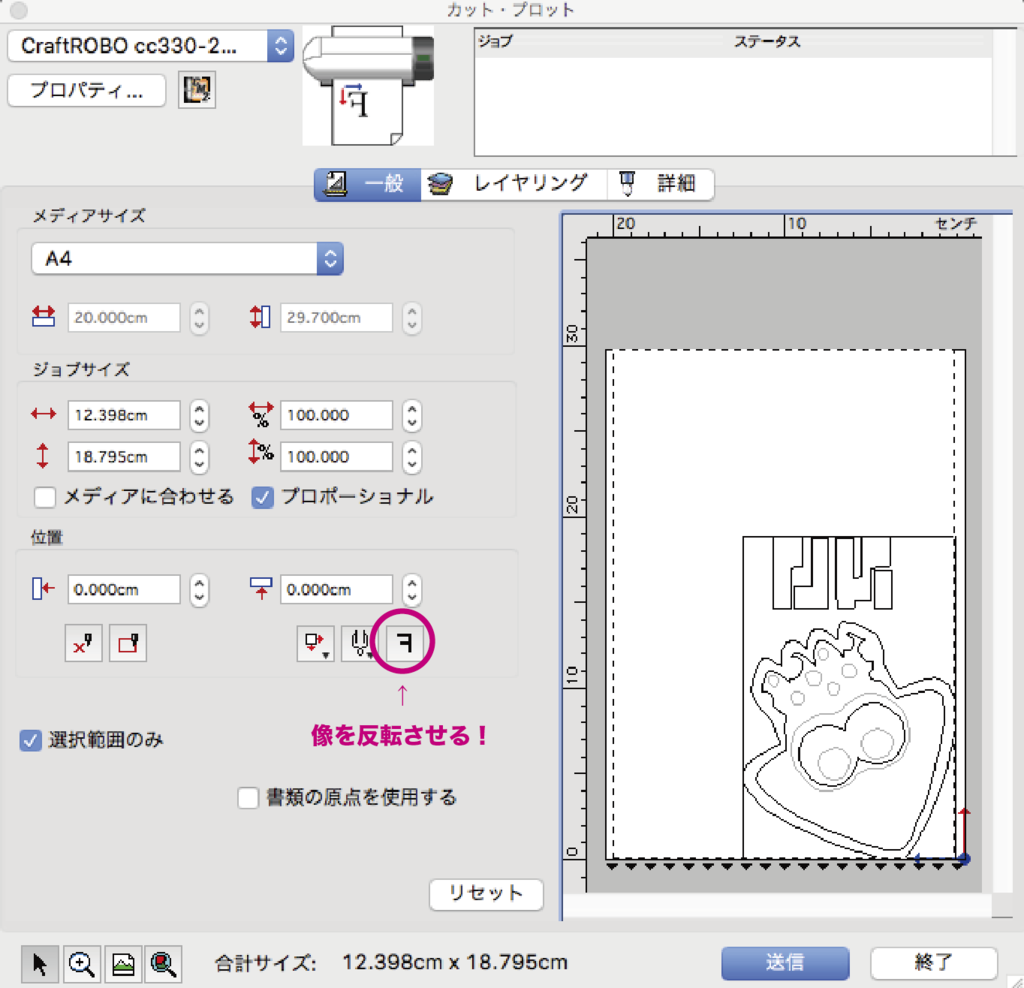Viewport: 1024px width, 988px height.
Task: Click the ジョブ column header
Action: click(496, 41)
